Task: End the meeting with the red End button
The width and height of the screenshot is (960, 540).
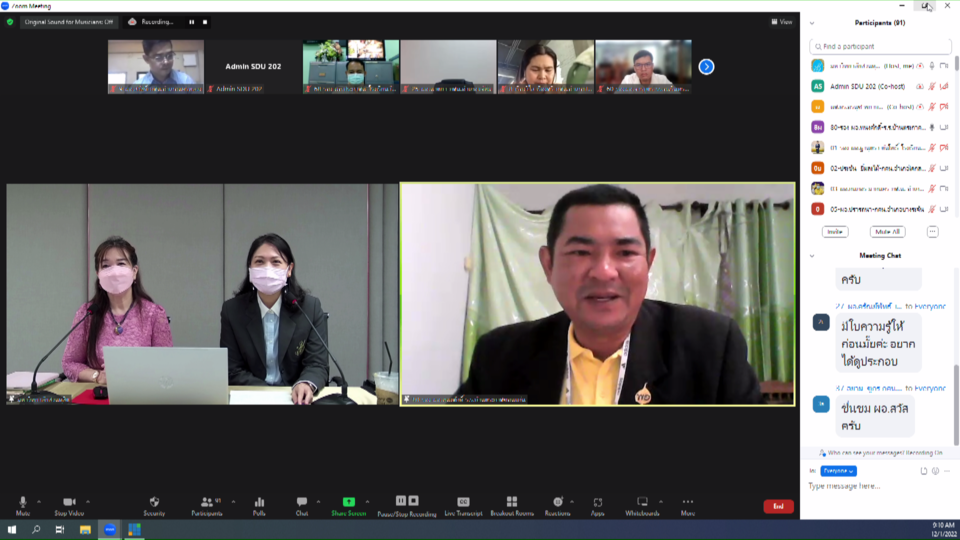Action: (x=778, y=506)
